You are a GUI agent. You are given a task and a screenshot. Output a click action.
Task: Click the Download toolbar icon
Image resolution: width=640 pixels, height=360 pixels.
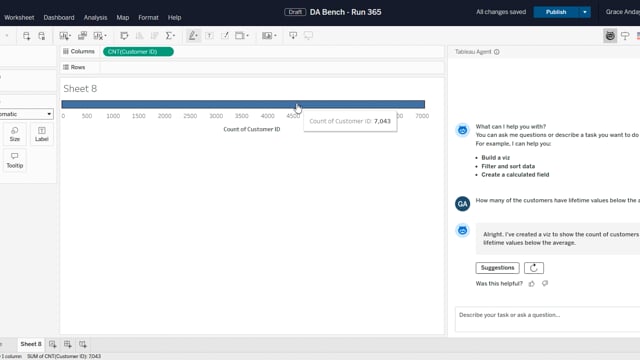coord(293,36)
